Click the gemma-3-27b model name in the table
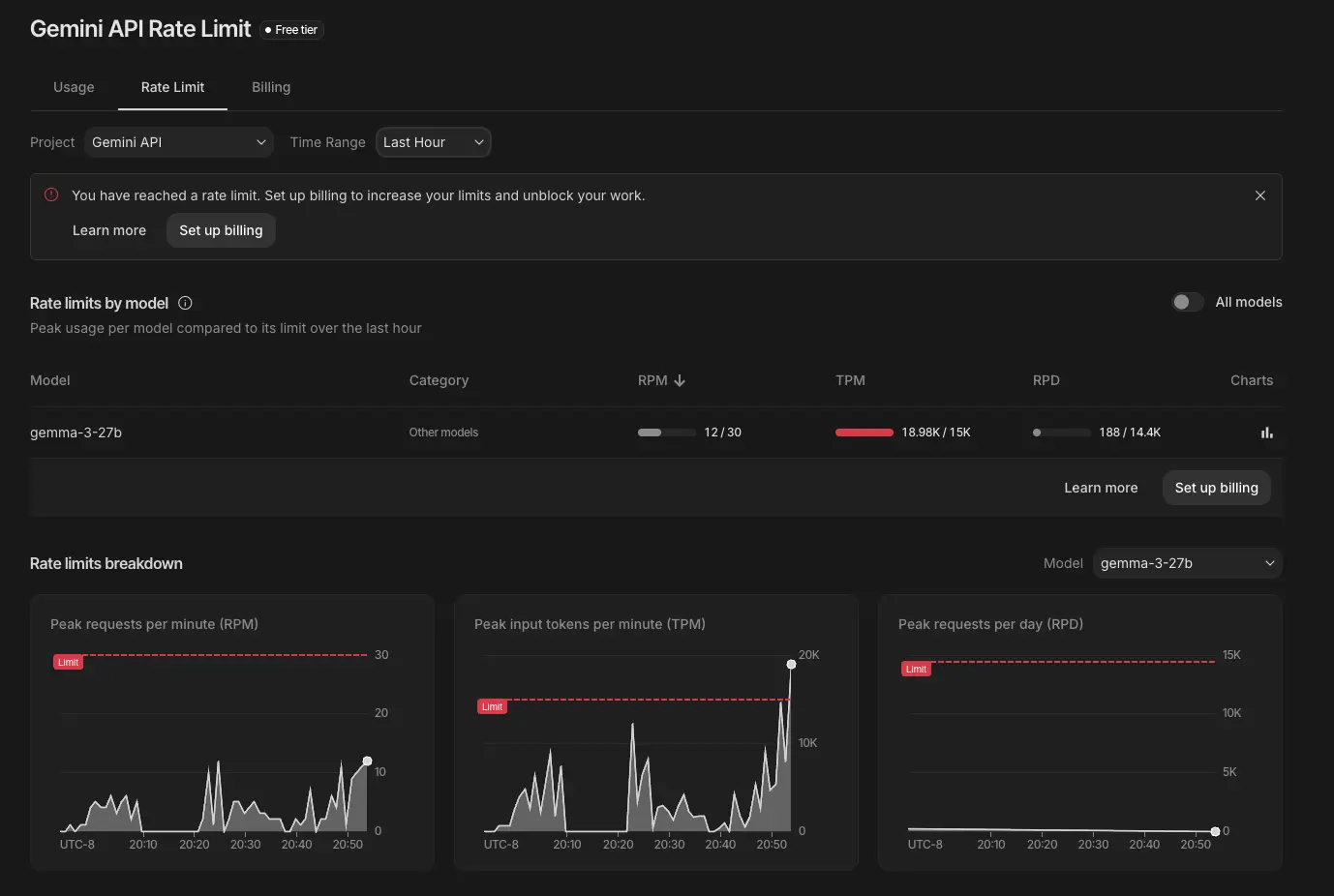The image size is (1334, 896). 76,433
